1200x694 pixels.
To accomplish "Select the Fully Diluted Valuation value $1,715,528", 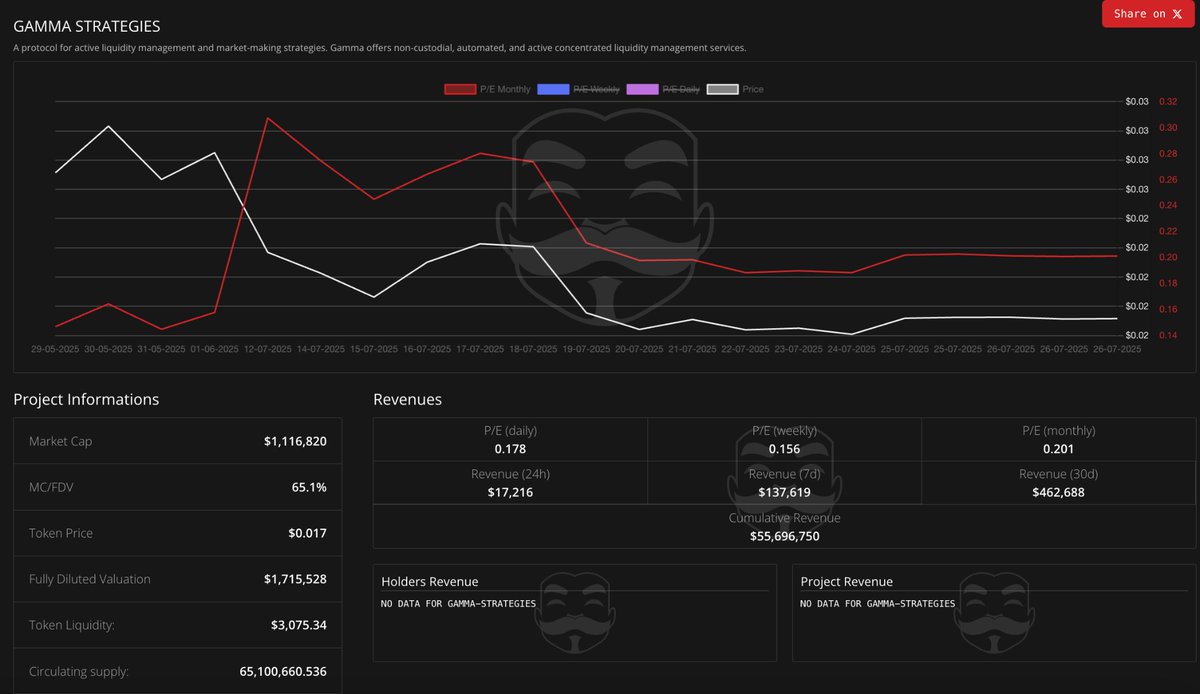I will pyautogui.click(x=295, y=579).
